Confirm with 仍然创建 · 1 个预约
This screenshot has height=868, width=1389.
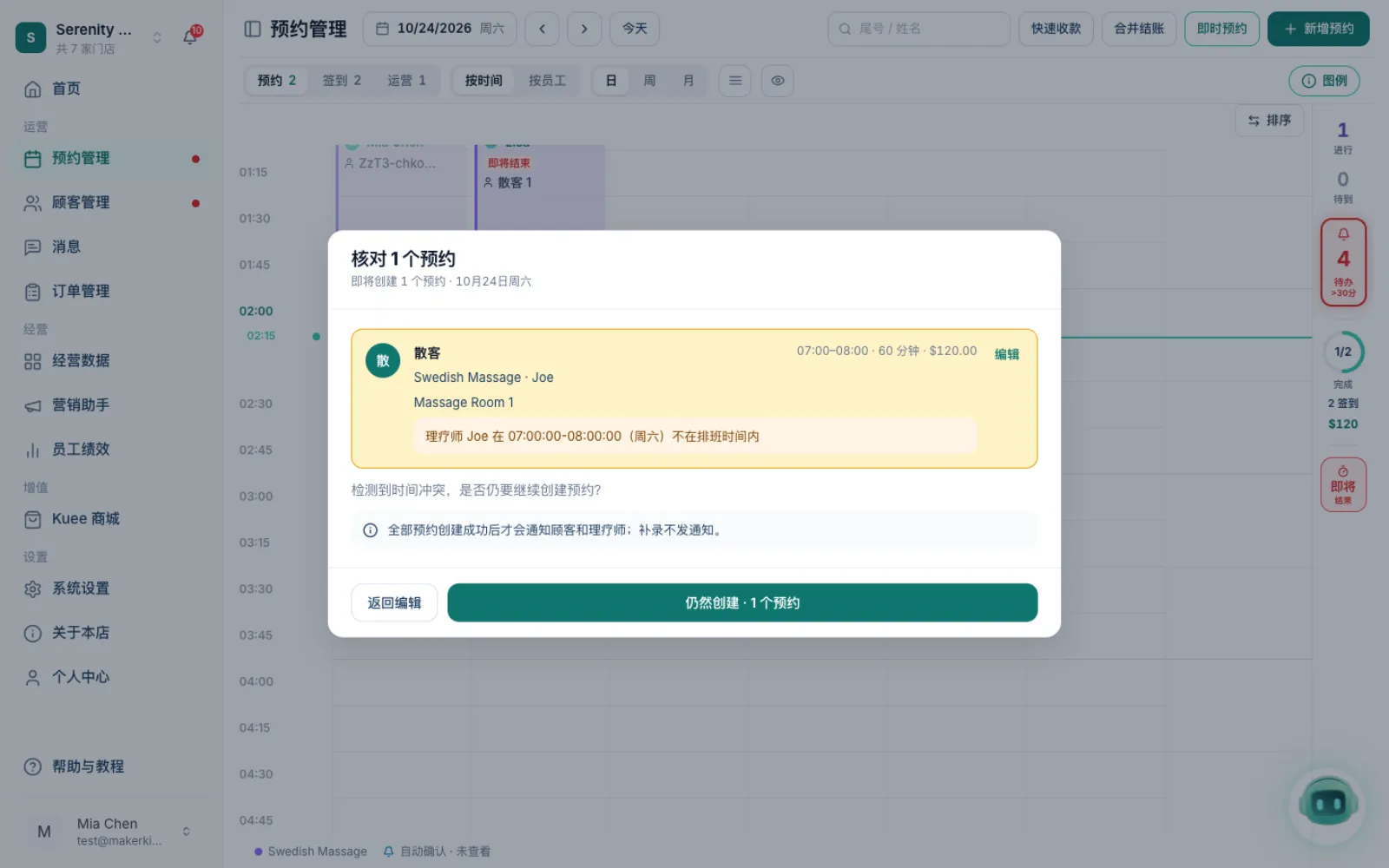(742, 602)
